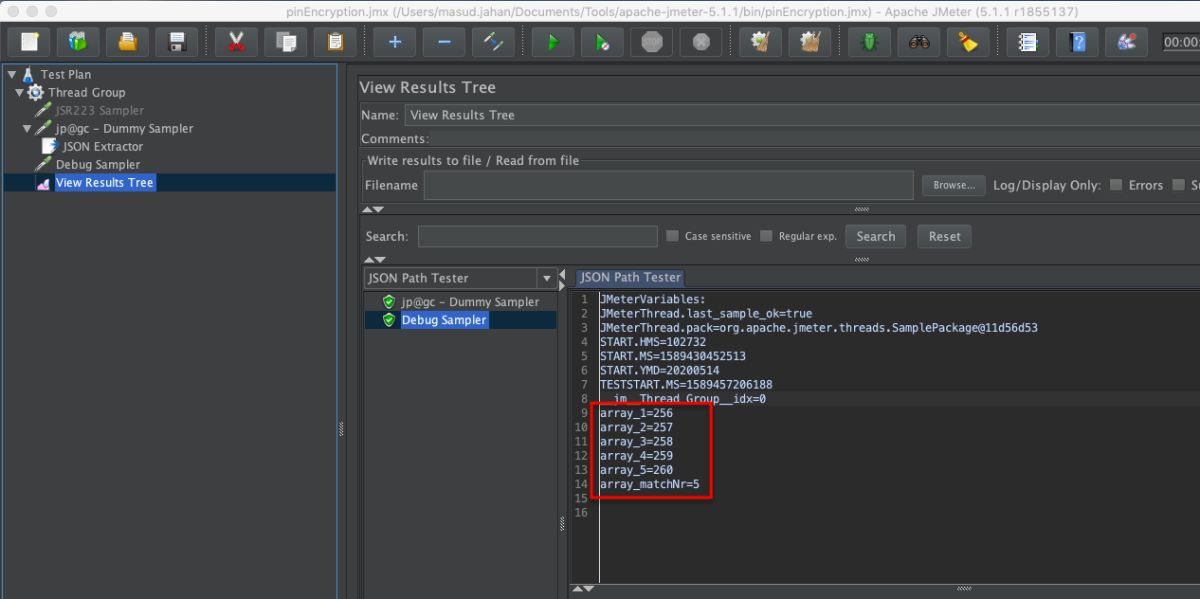
Task: Collapse the Thread Group node arrow
Action: pos(19,92)
